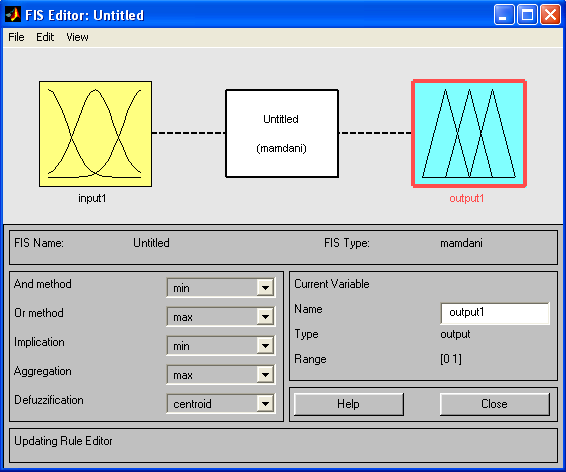Click the variable Name field containing output1

[x=495, y=313]
